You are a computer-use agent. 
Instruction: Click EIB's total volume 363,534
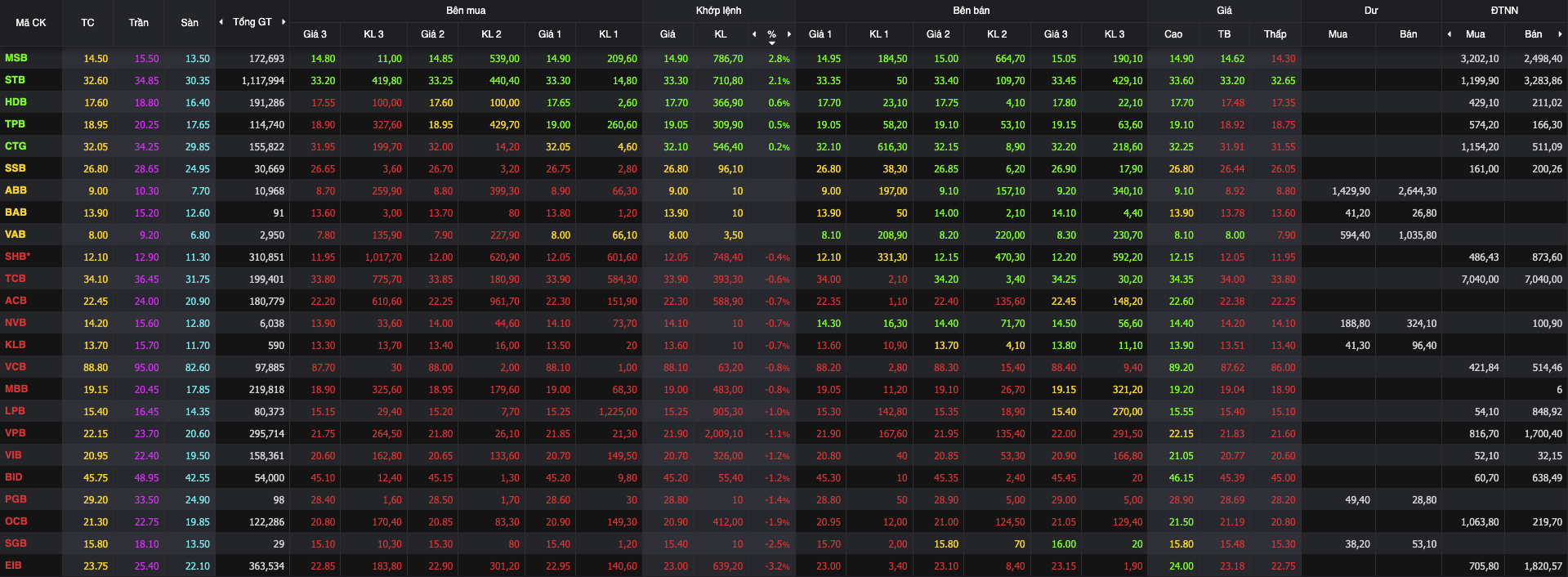coord(266,566)
